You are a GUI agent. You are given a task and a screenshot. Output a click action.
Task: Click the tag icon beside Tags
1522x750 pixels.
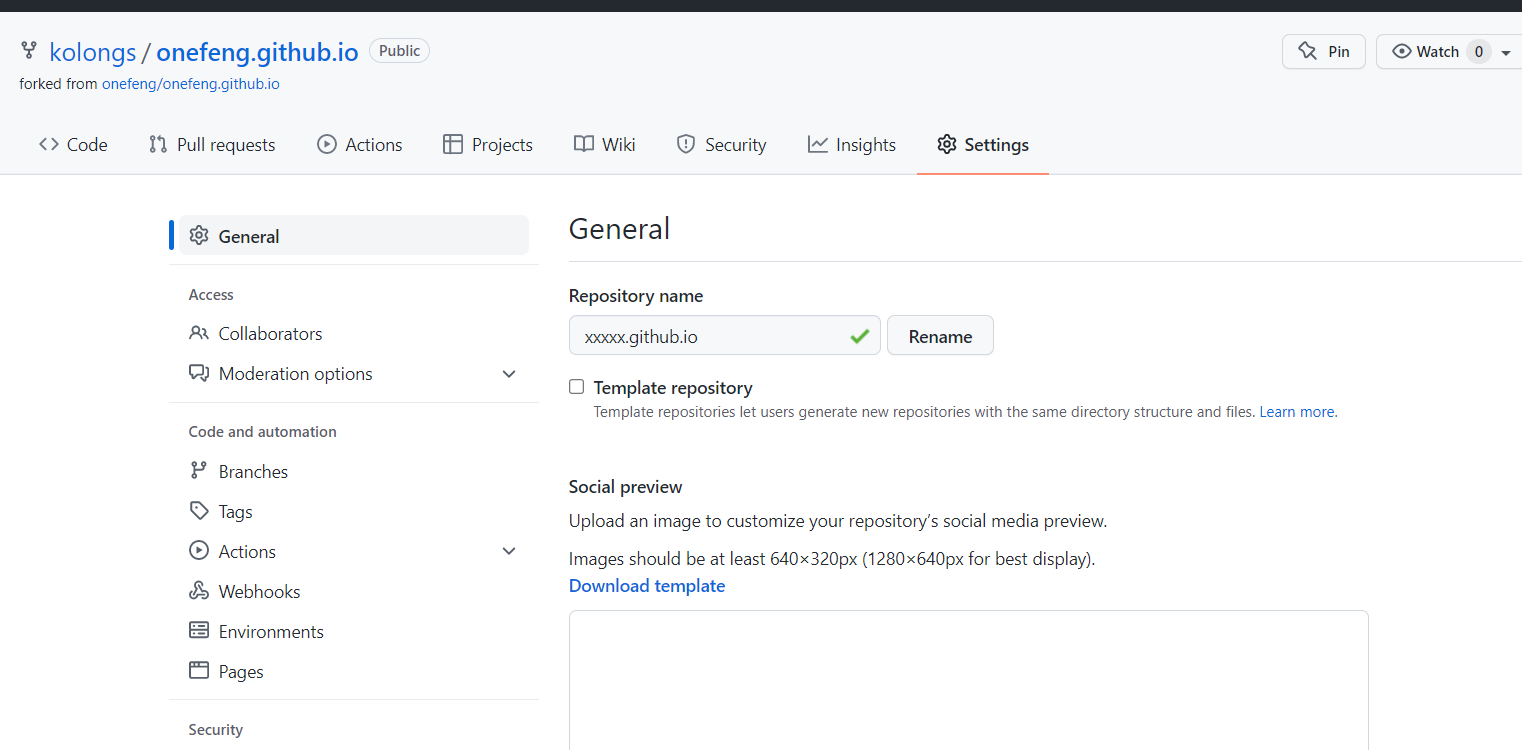pyautogui.click(x=199, y=511)
